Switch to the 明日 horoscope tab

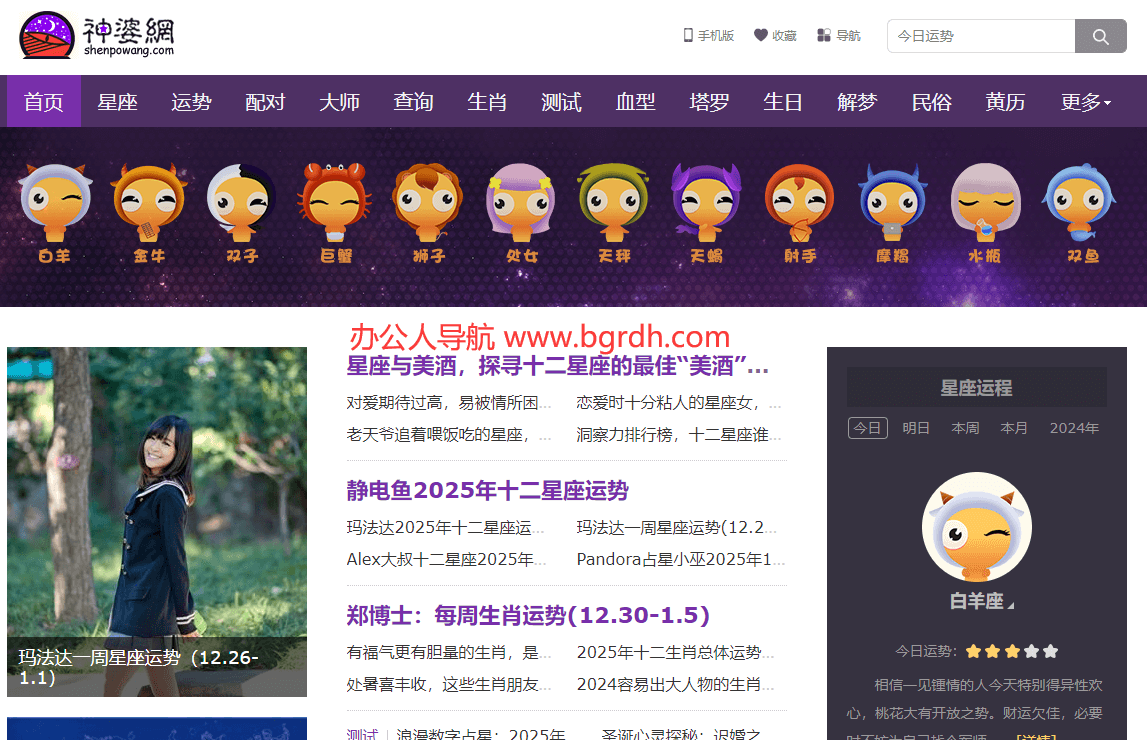(x=916, y=427)
